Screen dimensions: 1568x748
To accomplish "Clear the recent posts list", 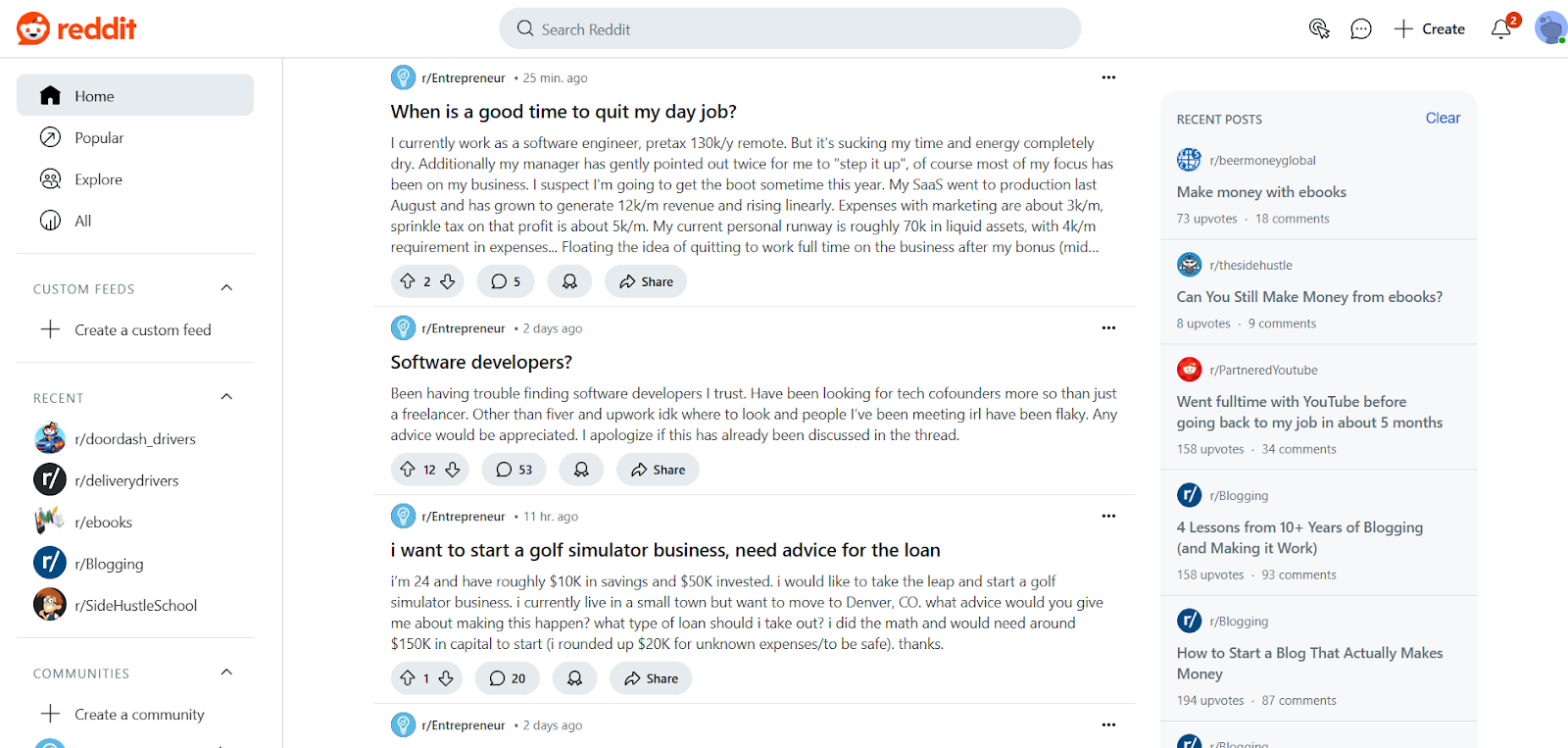I will pos(1442,118).
